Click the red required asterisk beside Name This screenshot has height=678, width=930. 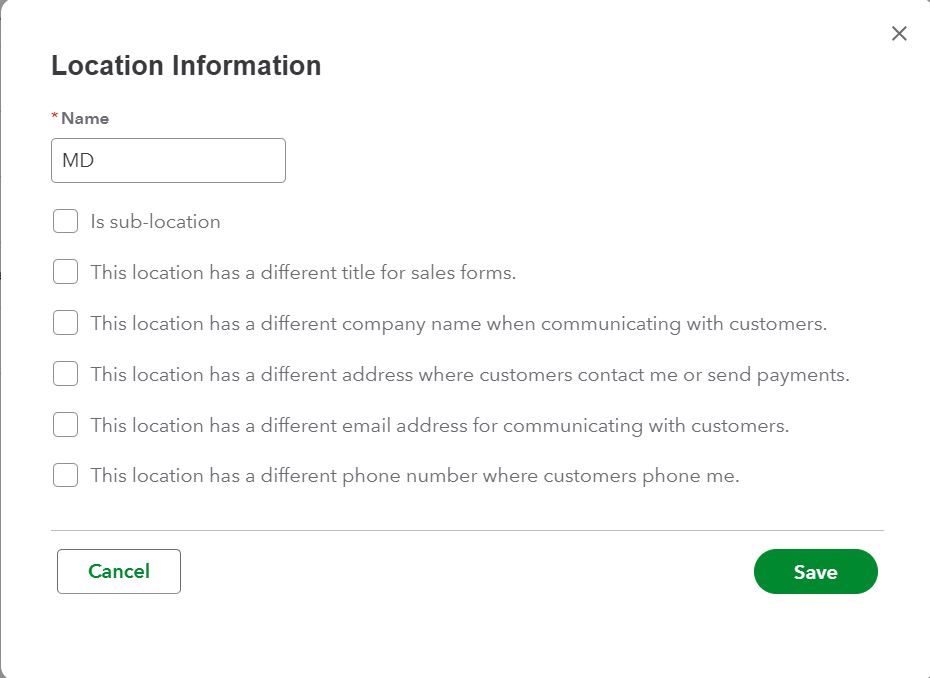pos(55,117)
